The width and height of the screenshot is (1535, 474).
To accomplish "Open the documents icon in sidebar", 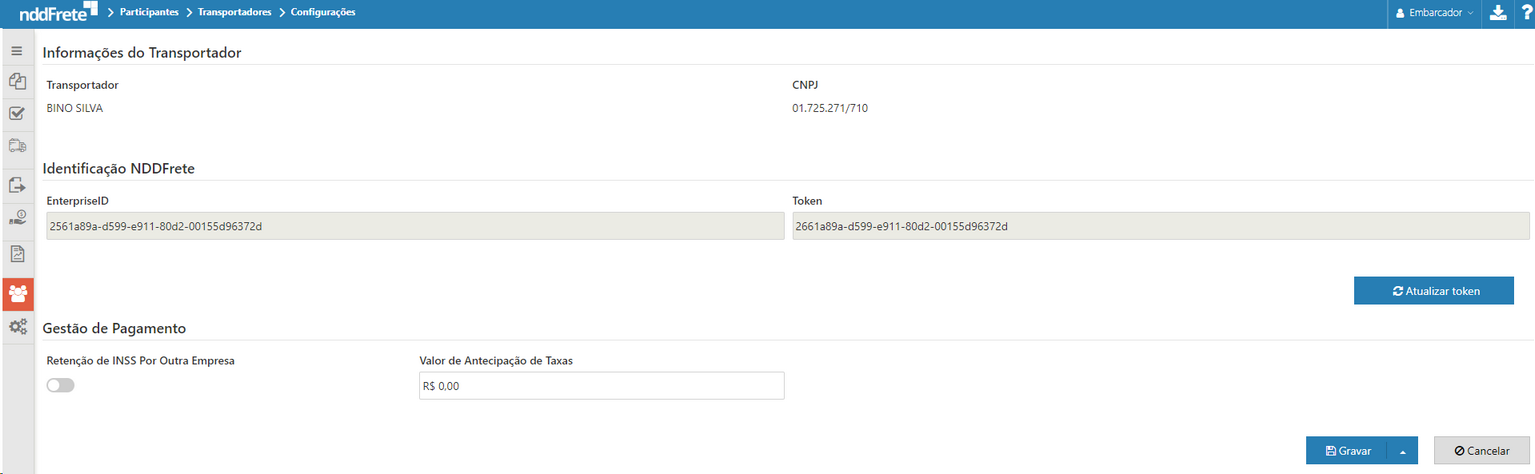I will coord(17,82).
